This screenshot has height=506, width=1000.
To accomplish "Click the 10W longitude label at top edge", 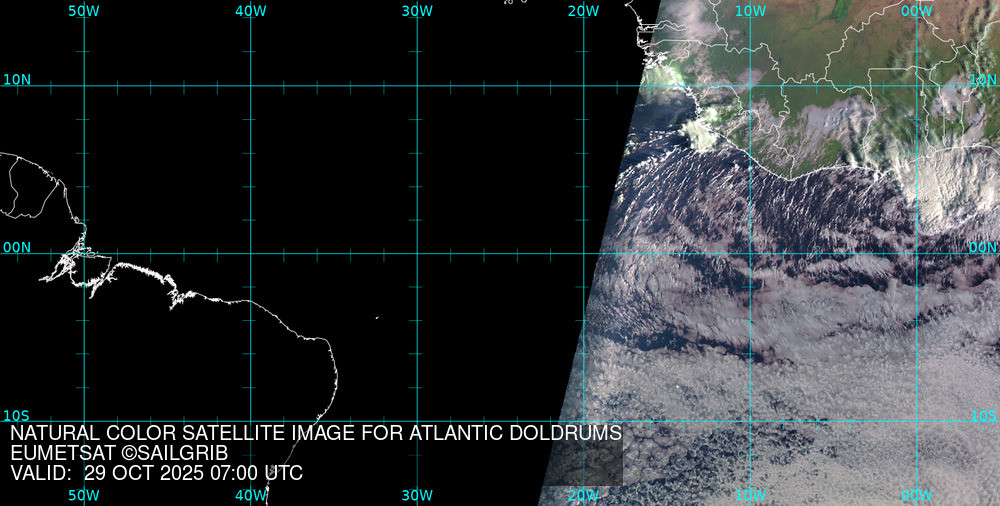I will click(750, 11).
